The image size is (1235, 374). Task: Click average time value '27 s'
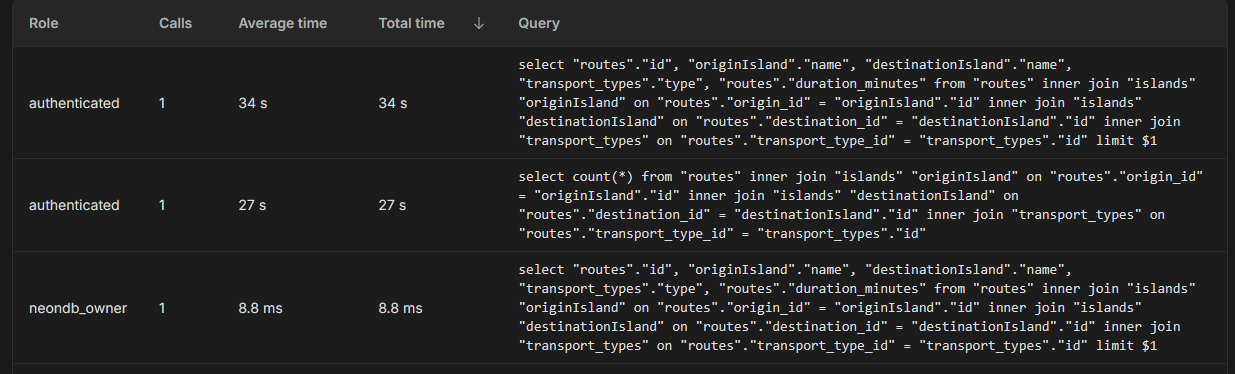pyautogui.click(x=252, y=205)
